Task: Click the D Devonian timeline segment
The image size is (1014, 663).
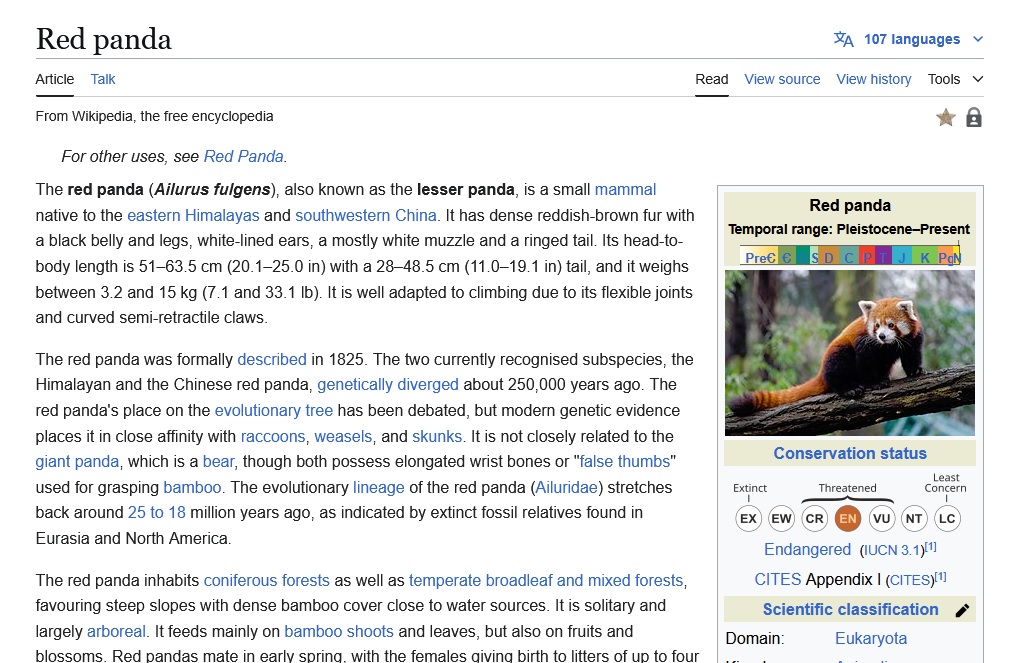Action: tap(828, 255)
